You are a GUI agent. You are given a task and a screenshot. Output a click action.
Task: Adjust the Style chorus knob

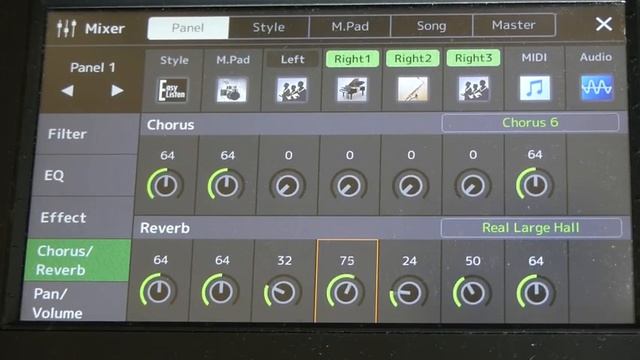[165, 185]
